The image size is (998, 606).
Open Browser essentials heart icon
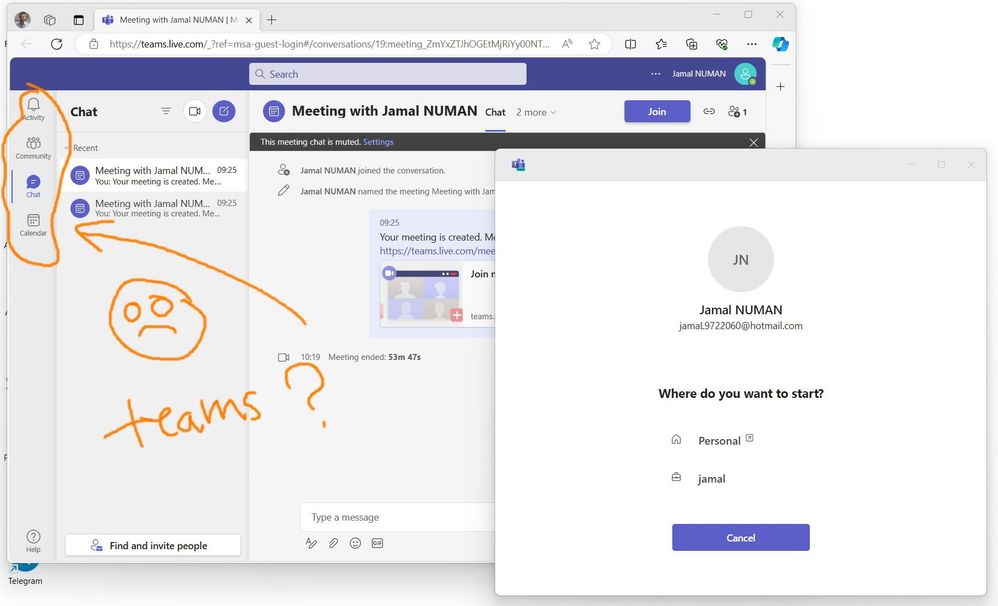pos(722,44)
